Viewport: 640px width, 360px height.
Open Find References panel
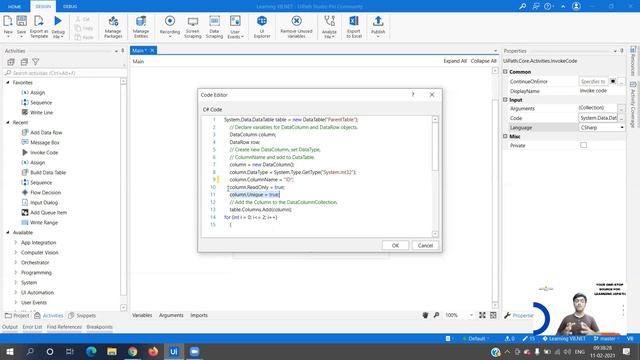64,327
